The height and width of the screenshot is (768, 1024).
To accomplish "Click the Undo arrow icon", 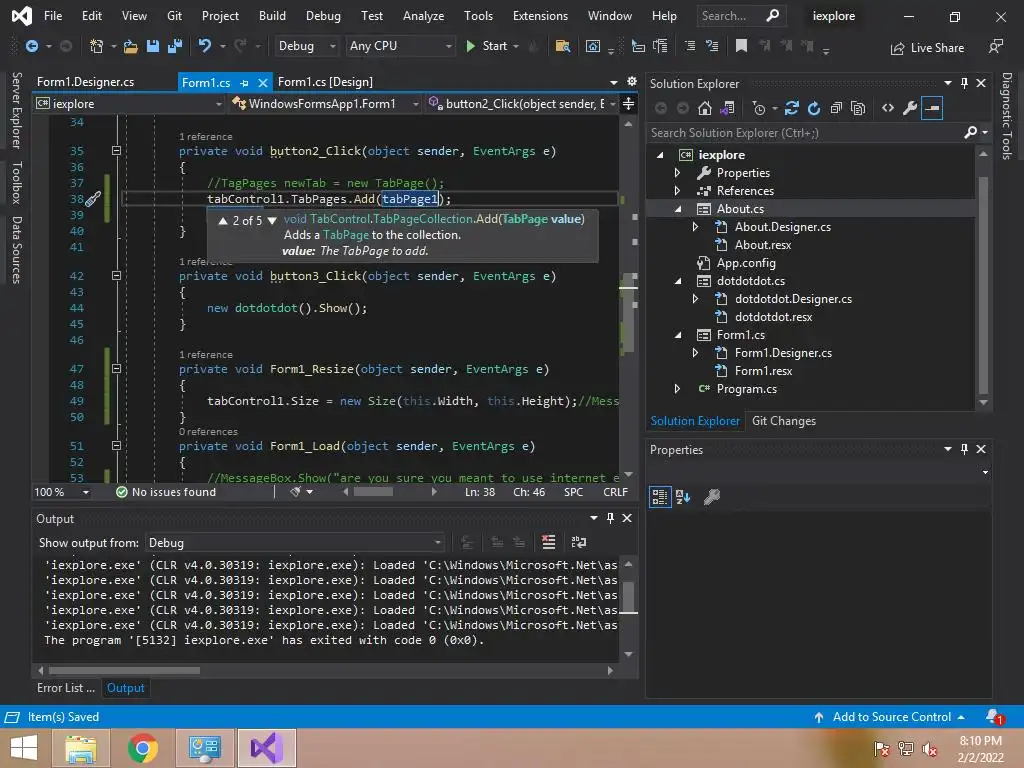I will coord(205,46).
